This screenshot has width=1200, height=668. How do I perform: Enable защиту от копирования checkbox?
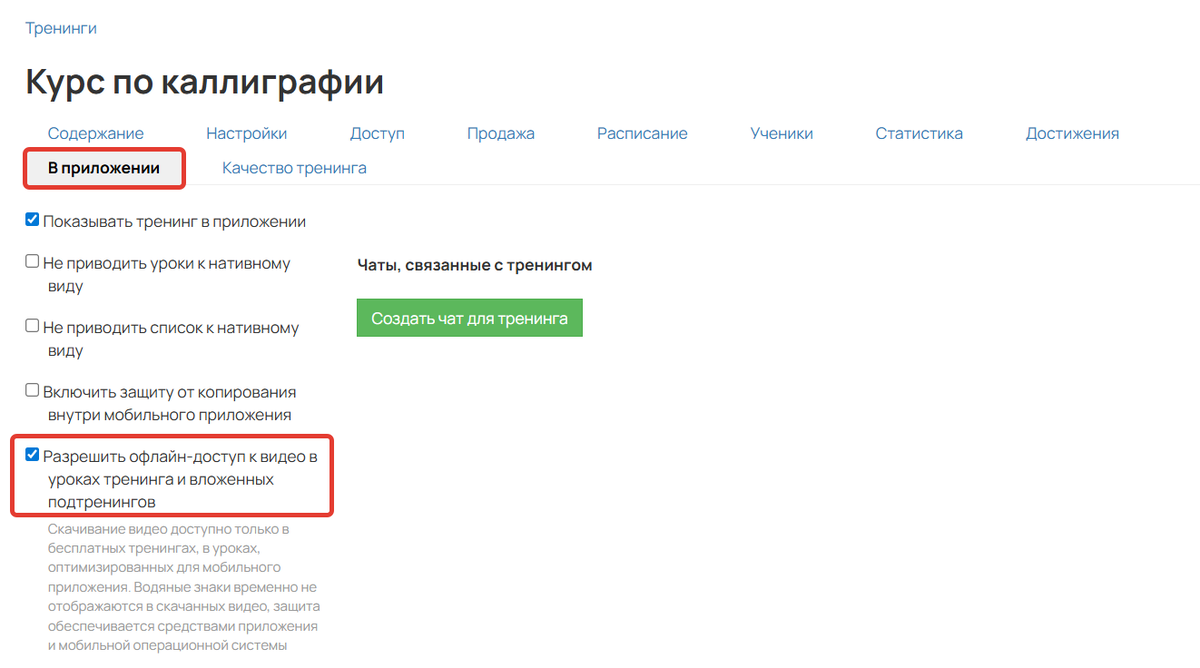[x=32, y=390]
